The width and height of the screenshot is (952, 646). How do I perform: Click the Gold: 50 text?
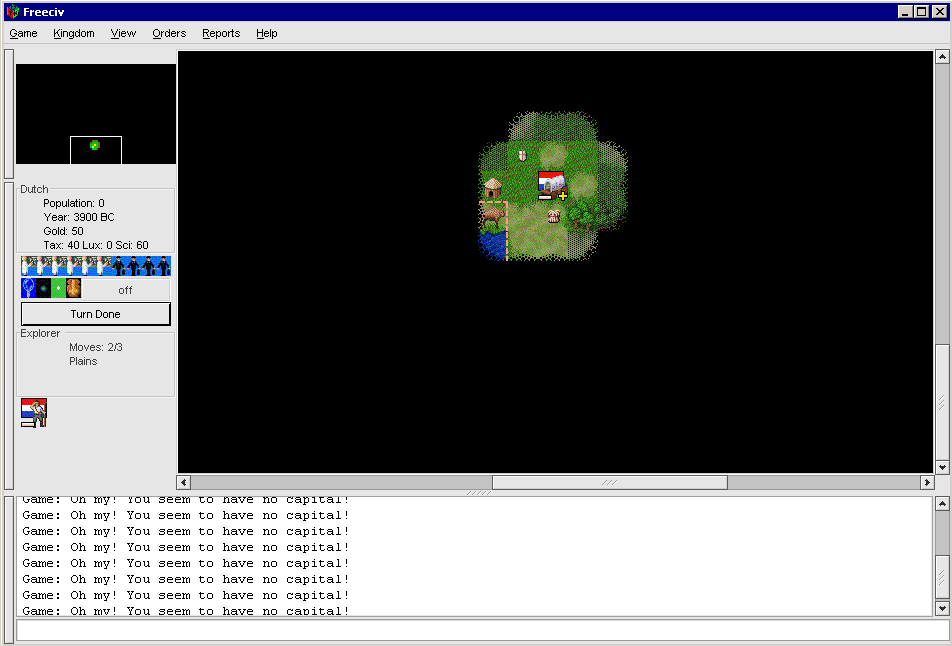[x=63, y=231]
